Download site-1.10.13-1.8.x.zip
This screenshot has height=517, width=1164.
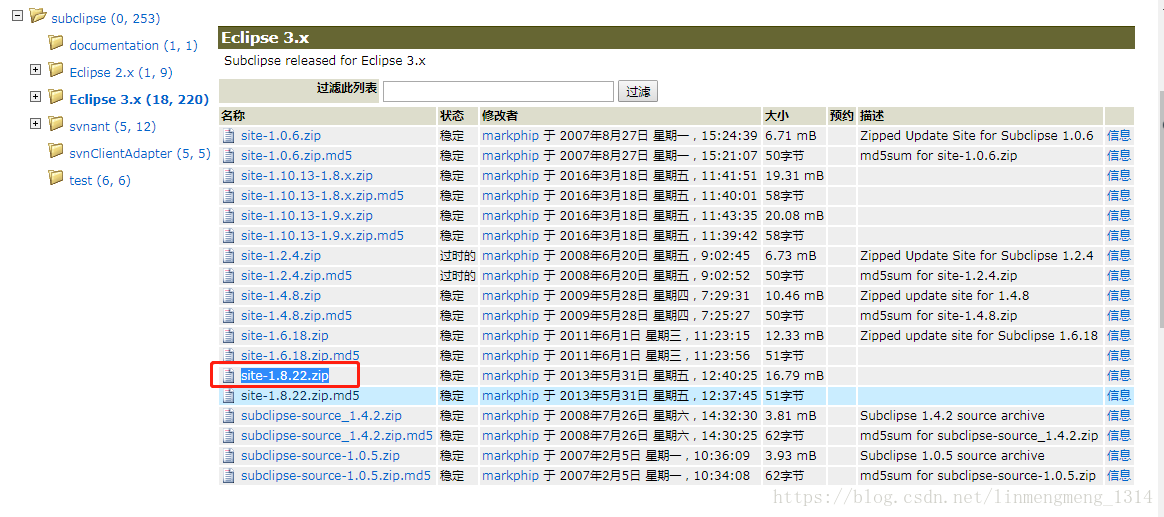coord(307,176)
